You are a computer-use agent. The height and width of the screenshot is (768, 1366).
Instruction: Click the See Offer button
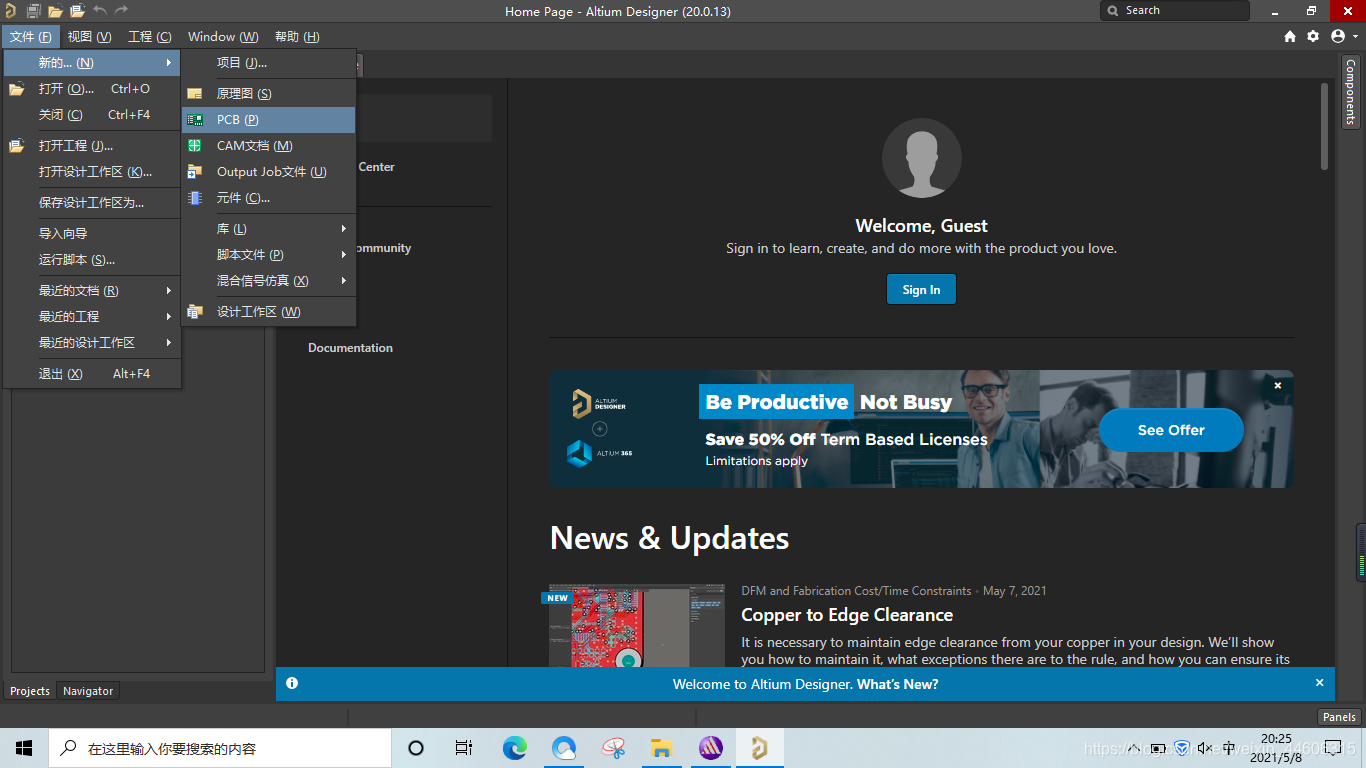coord(1171,430)
